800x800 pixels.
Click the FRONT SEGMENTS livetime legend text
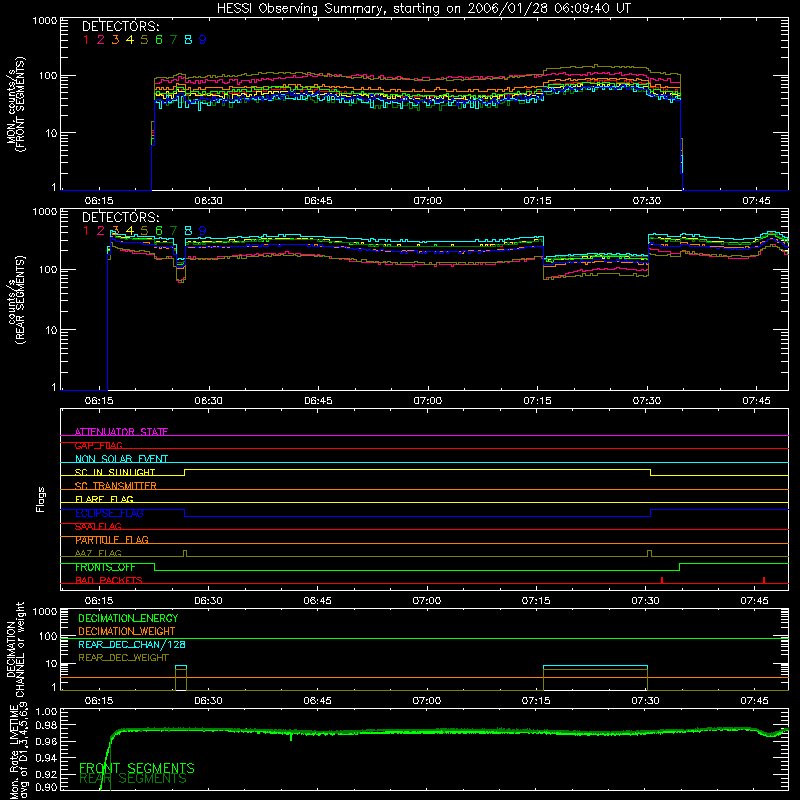[x=137, y=768]
